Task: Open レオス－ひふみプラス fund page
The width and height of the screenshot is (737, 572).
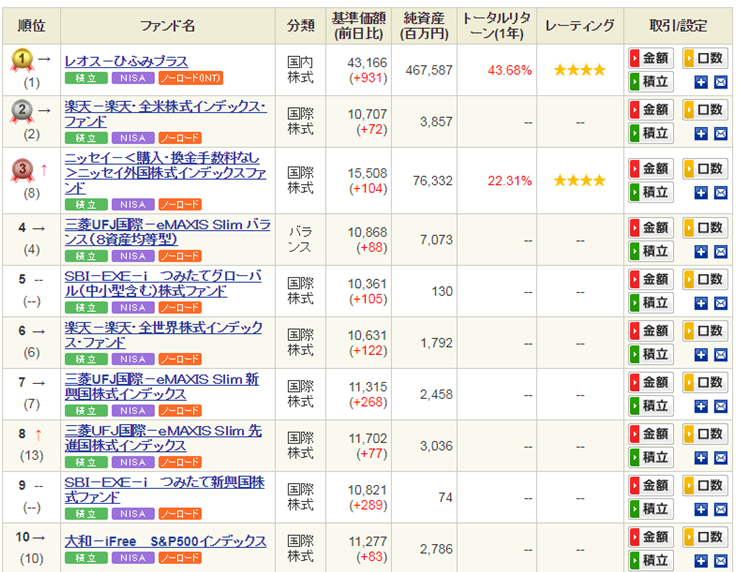Action: [x=126, y=61]
